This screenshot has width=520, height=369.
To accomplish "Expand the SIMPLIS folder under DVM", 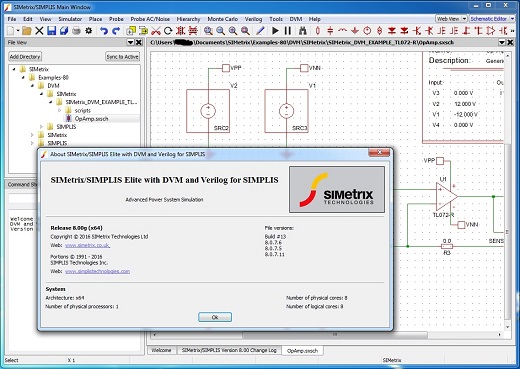I will (41, 127).
